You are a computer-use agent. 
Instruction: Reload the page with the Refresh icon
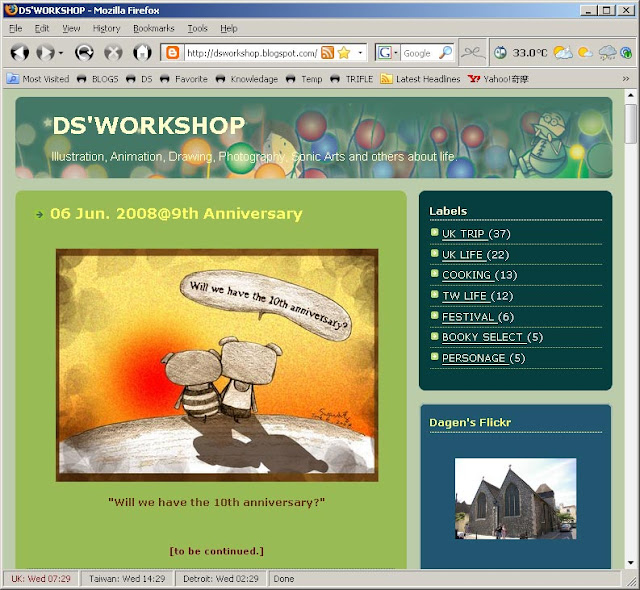(x=84, y=53)
